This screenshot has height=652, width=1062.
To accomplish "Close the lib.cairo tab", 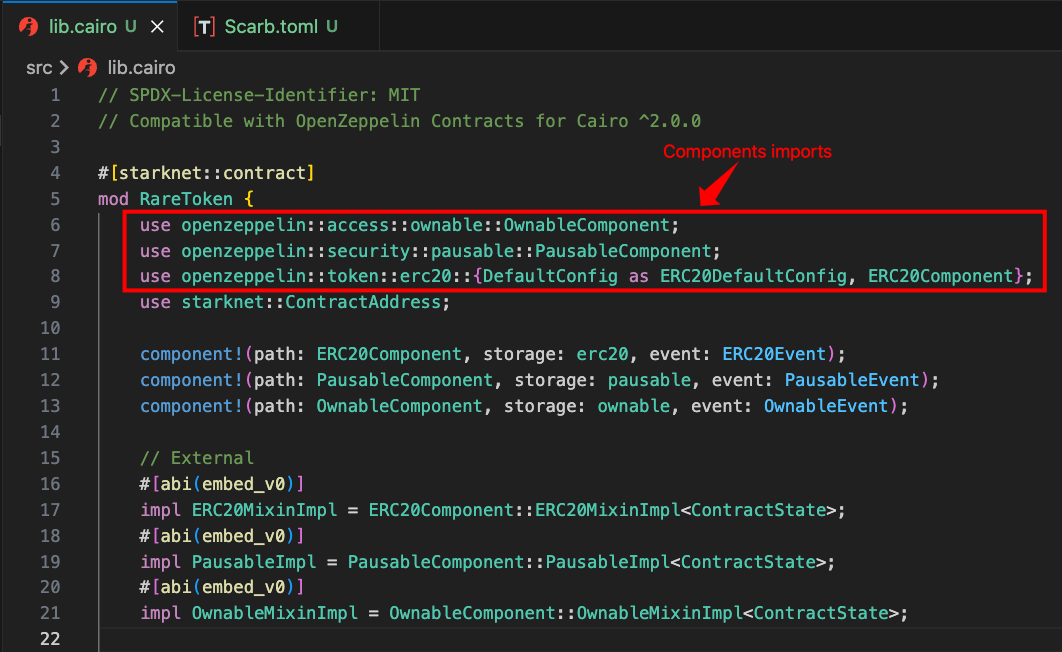I will [x=157, y=27].
